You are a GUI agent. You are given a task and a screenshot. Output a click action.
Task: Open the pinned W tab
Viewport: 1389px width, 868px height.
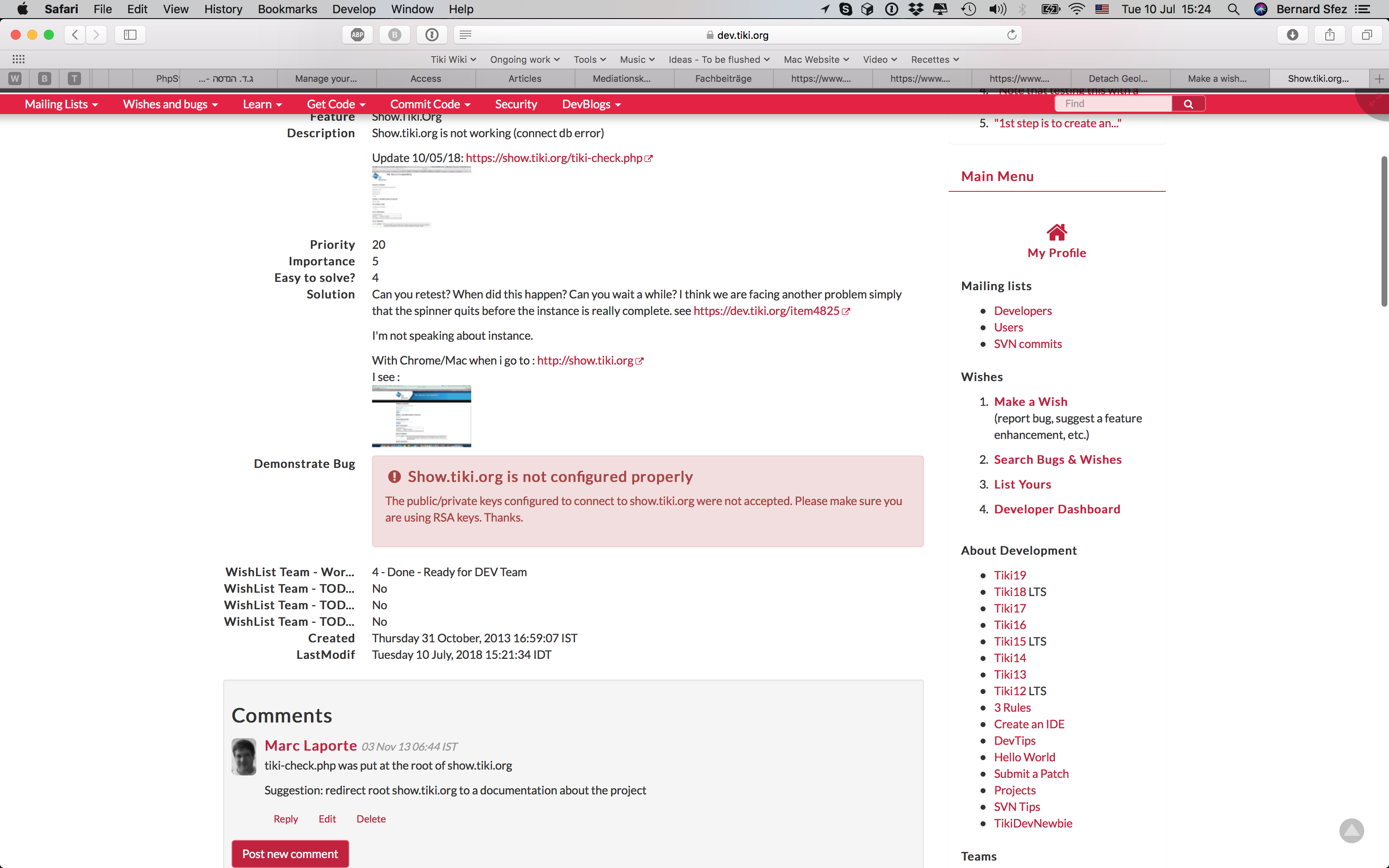click(15, 79)
